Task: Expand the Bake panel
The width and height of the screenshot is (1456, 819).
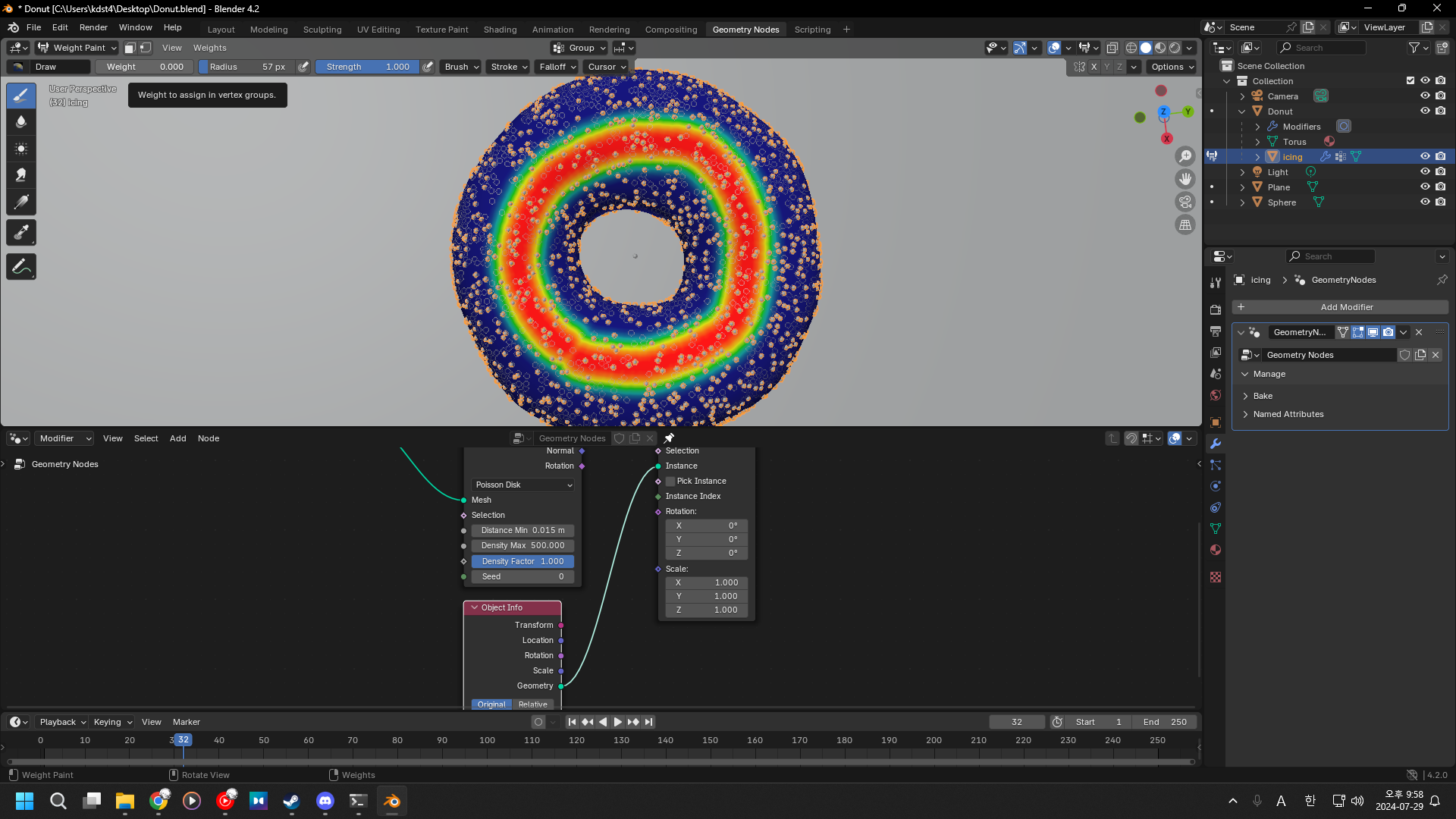Action: (x=1262, y=396)
